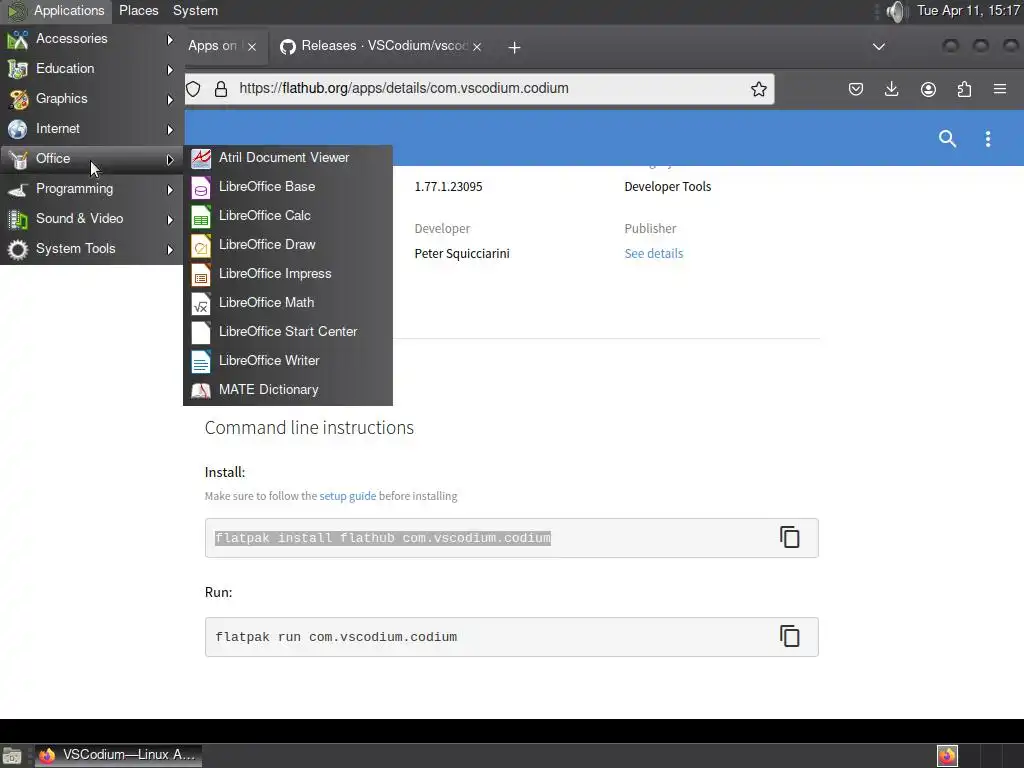
Task: Click the Education category icon
Action: click(x=18, y=69)
